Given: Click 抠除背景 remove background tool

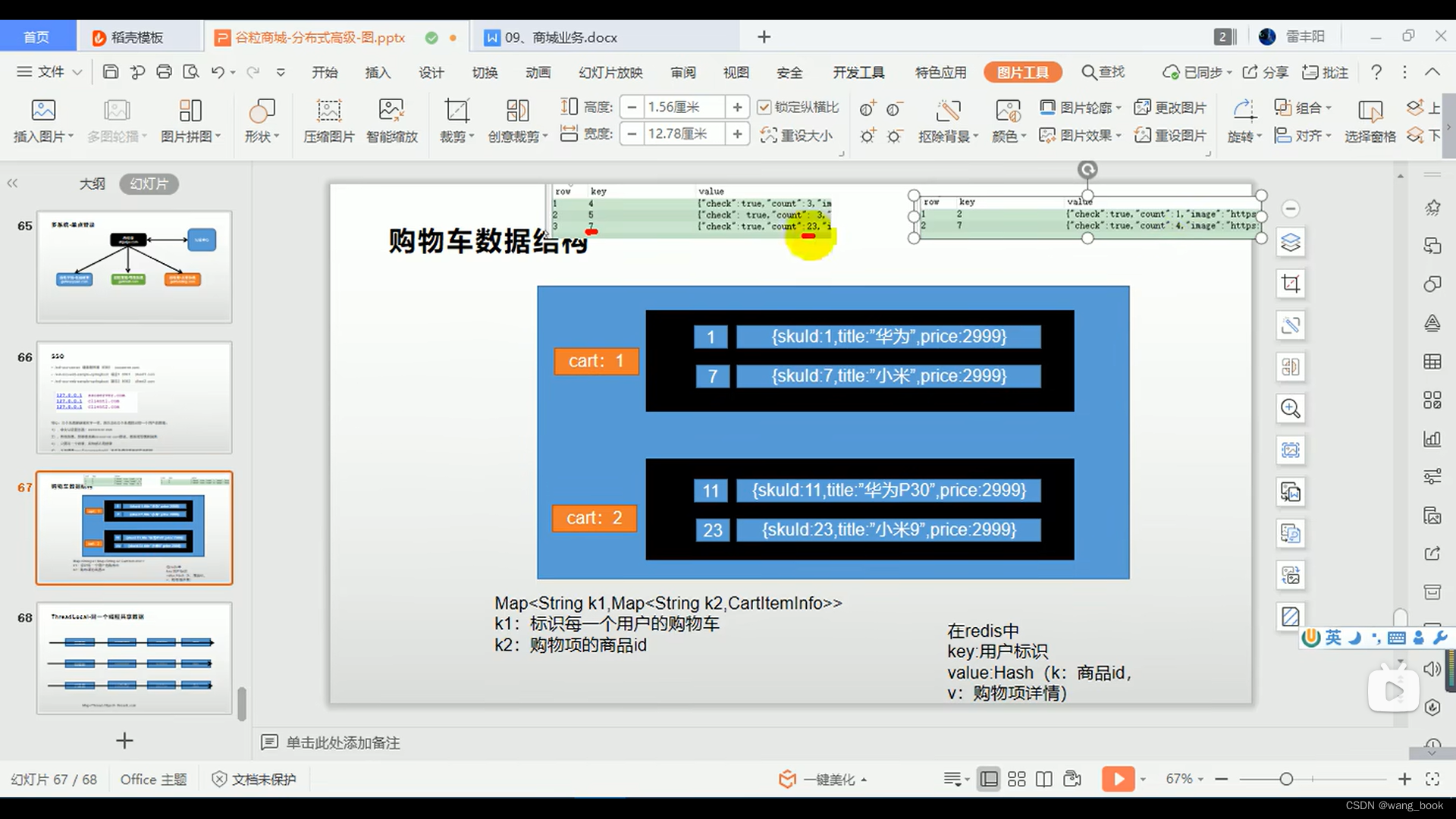Looking at the screenshot, I should pos(948,121).
